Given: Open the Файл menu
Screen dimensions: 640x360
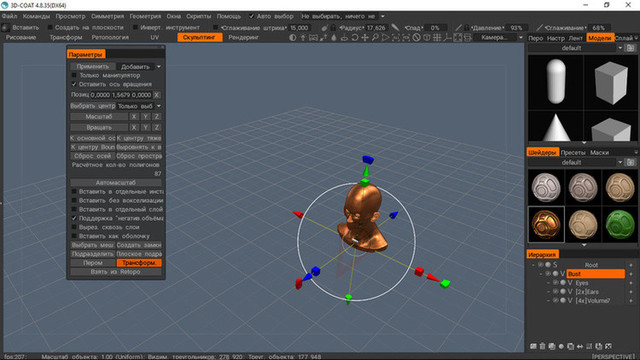Looking at the screenshot, I should [x=9, y=16].
